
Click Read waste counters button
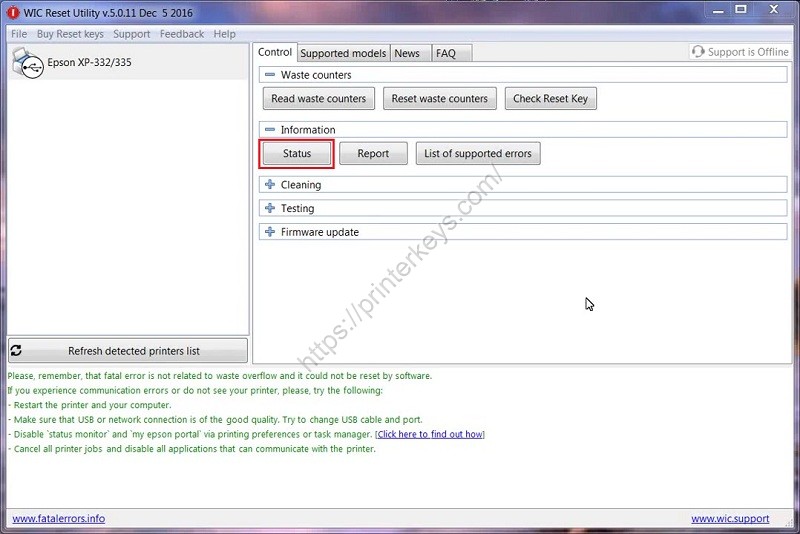coord(319,98)
